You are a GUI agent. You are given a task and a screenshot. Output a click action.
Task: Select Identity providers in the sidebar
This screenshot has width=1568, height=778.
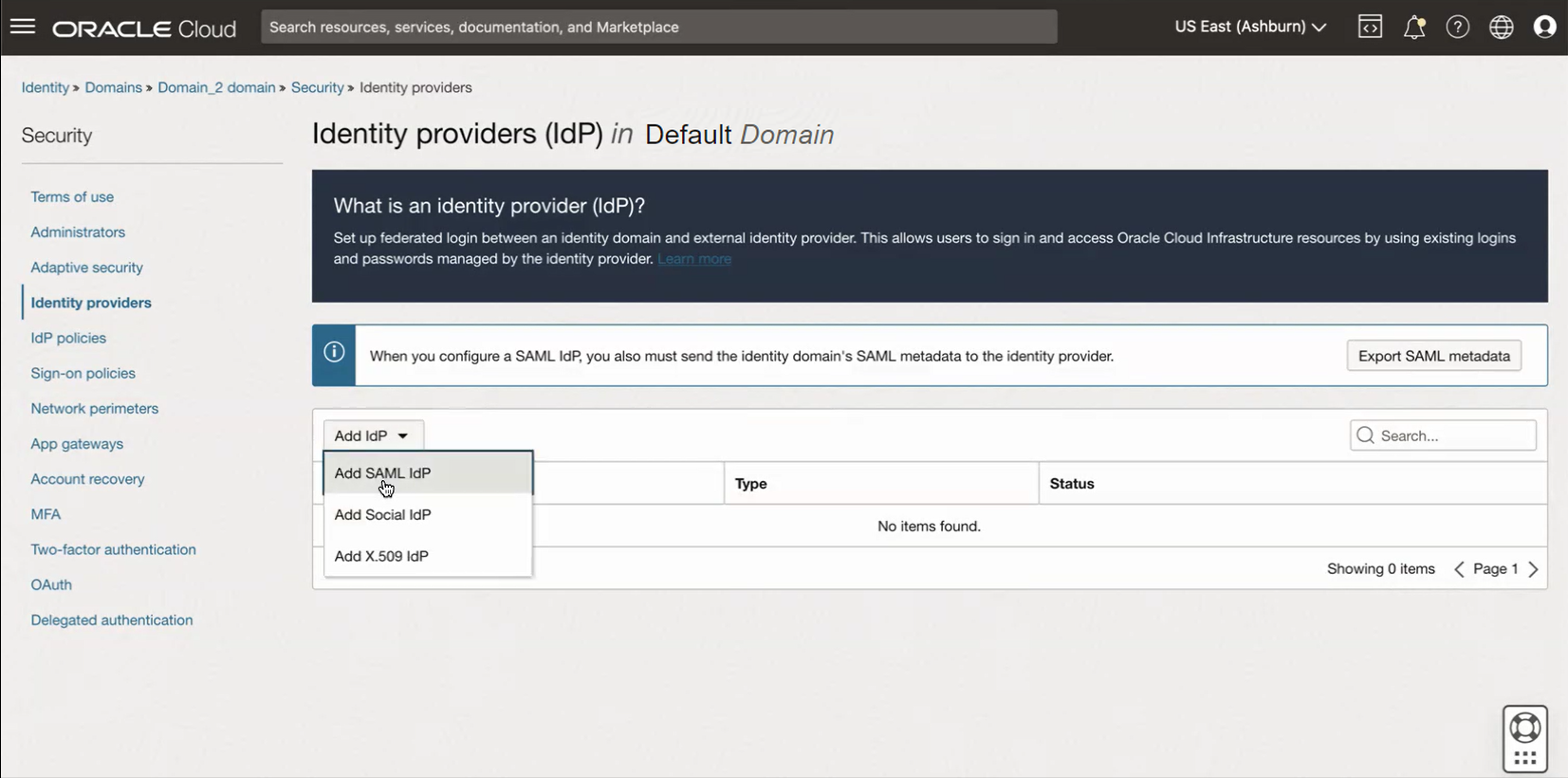click(91, 303)
